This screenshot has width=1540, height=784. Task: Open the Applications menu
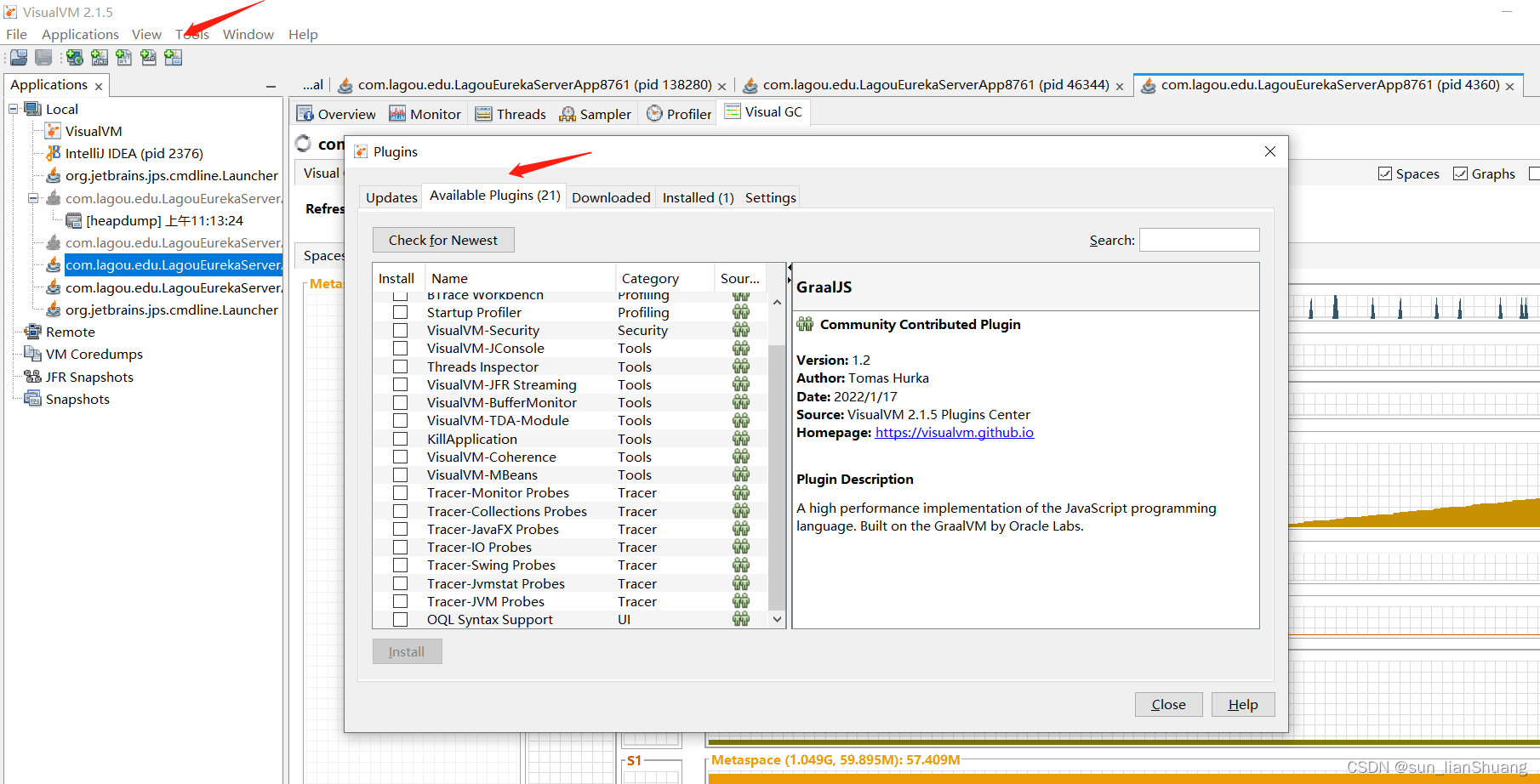pyautogui.click(x=80, y=34)
